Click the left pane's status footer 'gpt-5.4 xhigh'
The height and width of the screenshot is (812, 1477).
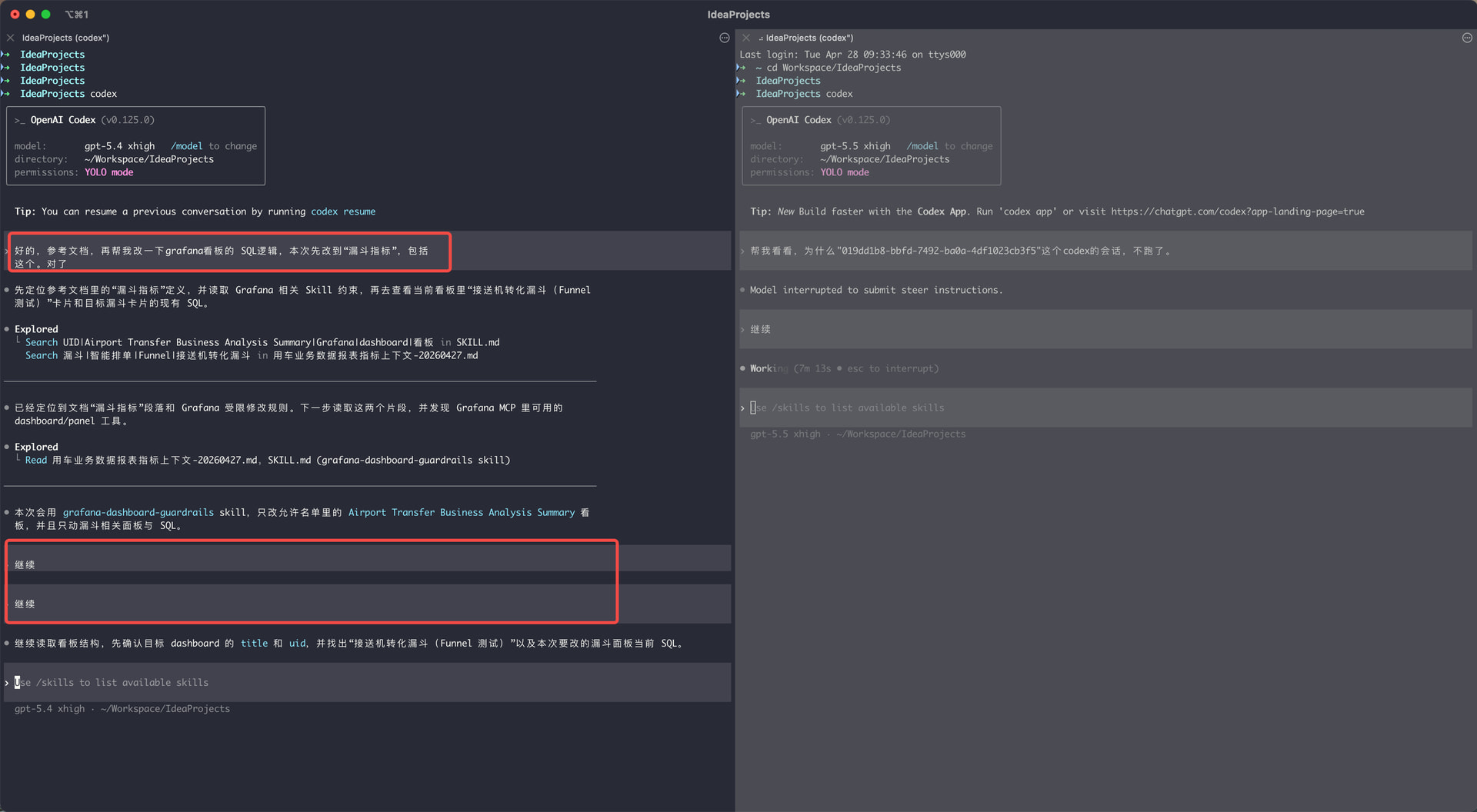(x=49, y=709)
